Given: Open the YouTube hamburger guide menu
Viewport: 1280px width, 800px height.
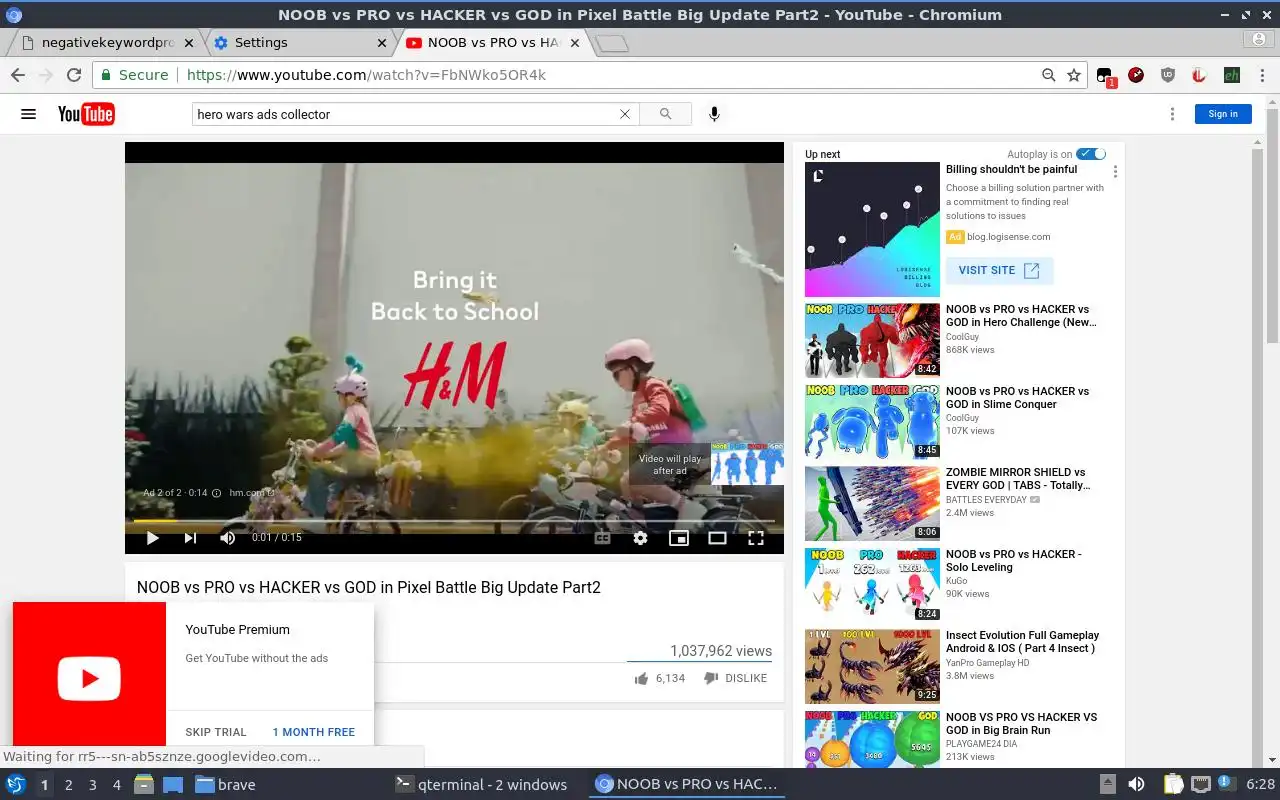Looking at the screenshot, I should point(28,114).
